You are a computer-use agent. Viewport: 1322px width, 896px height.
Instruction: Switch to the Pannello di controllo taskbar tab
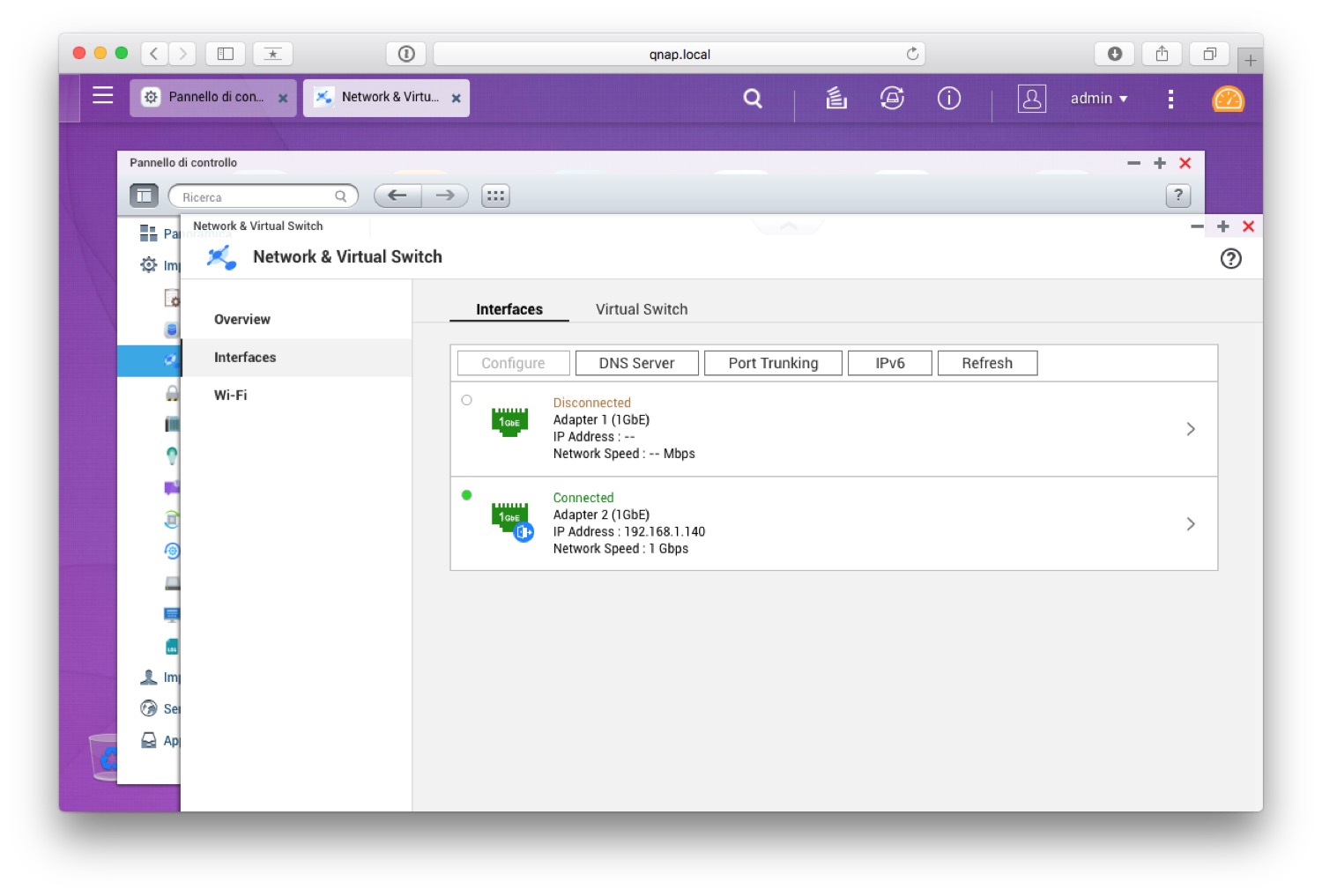click(x=213, y=98)
